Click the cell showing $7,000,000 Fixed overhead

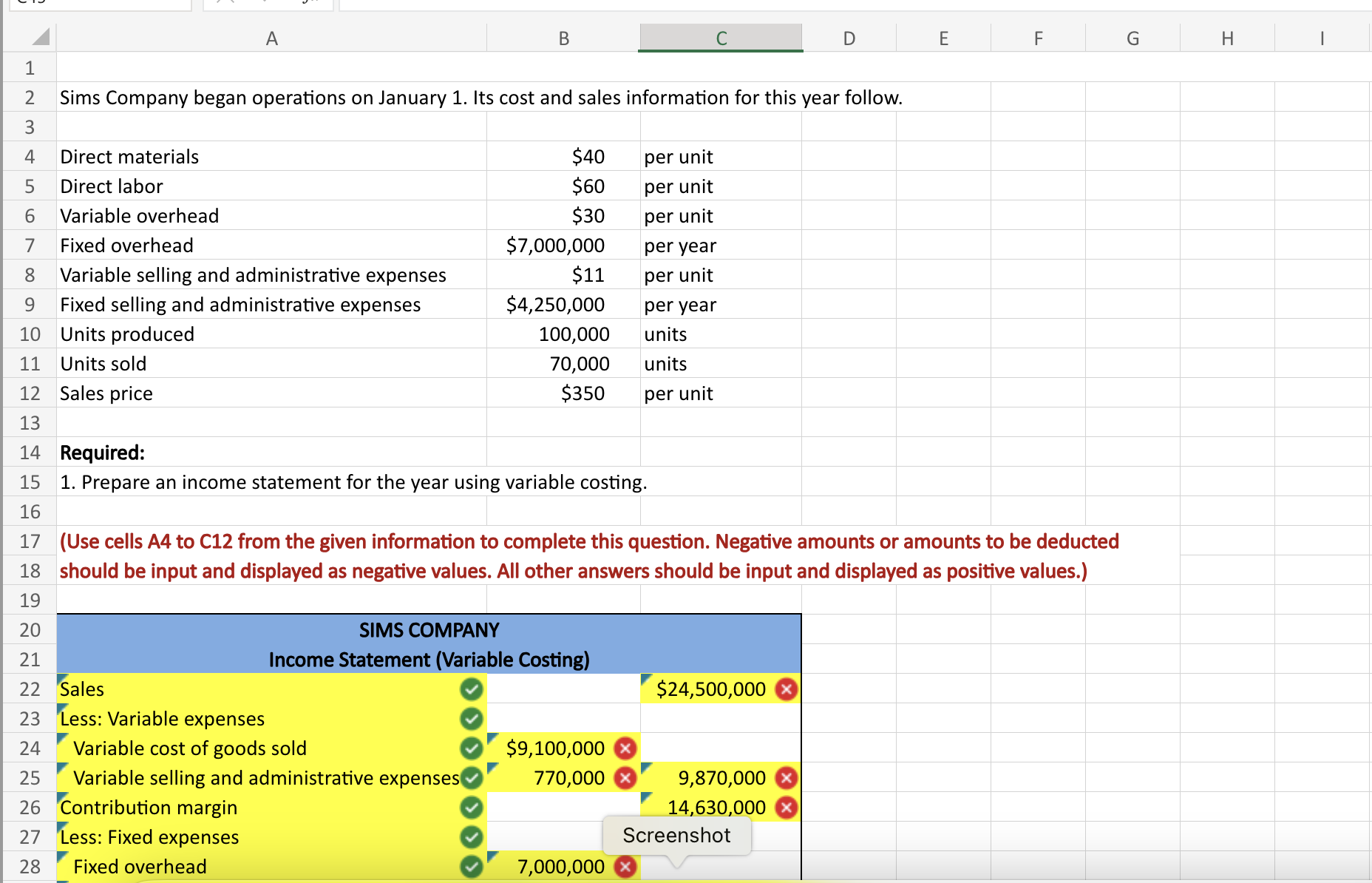click(x=555, y=245)
